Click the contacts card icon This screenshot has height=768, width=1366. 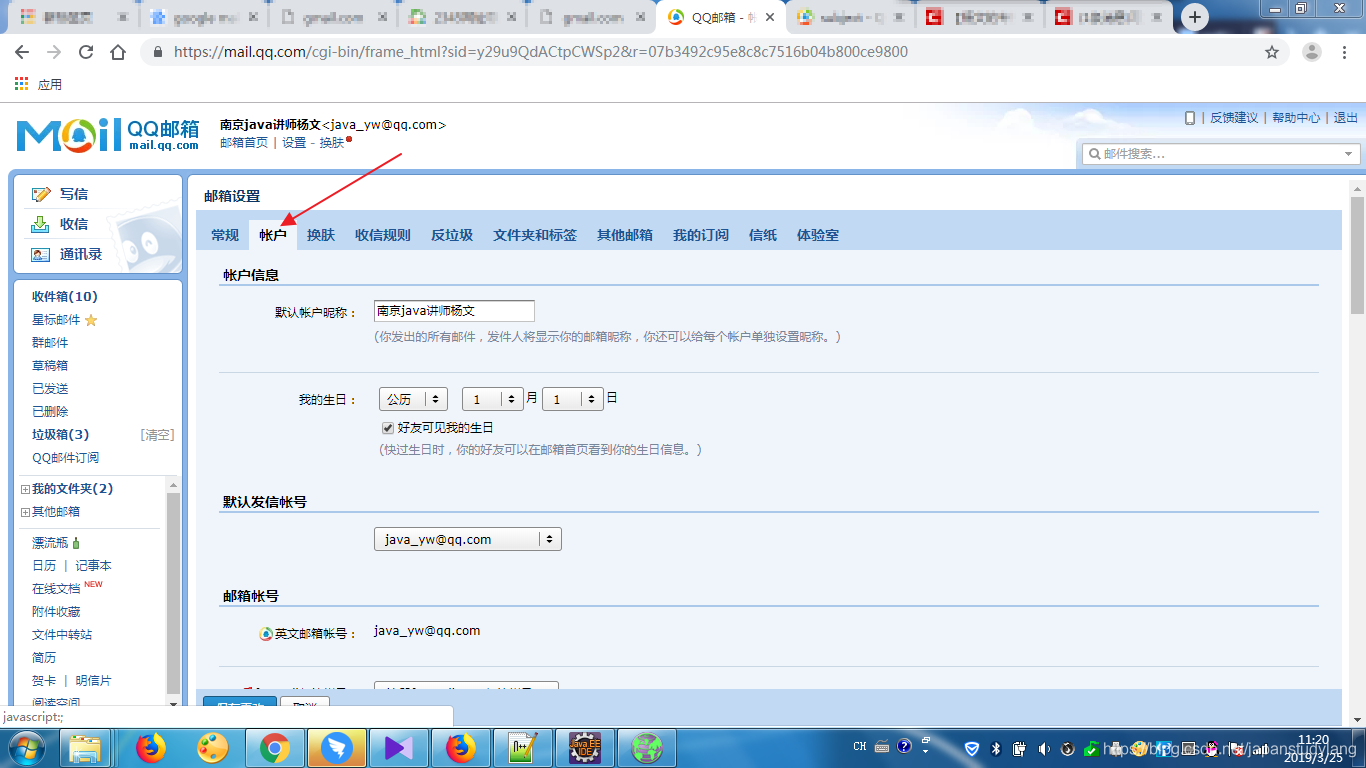(41, 254)
